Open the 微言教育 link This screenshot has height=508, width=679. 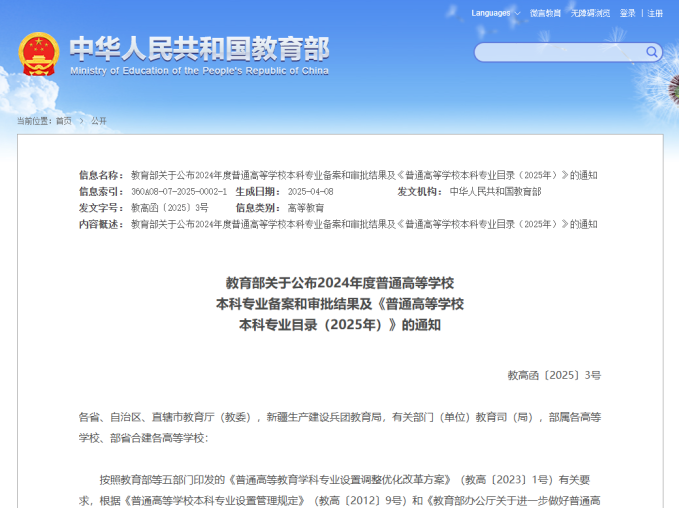(x=545, y=13)
